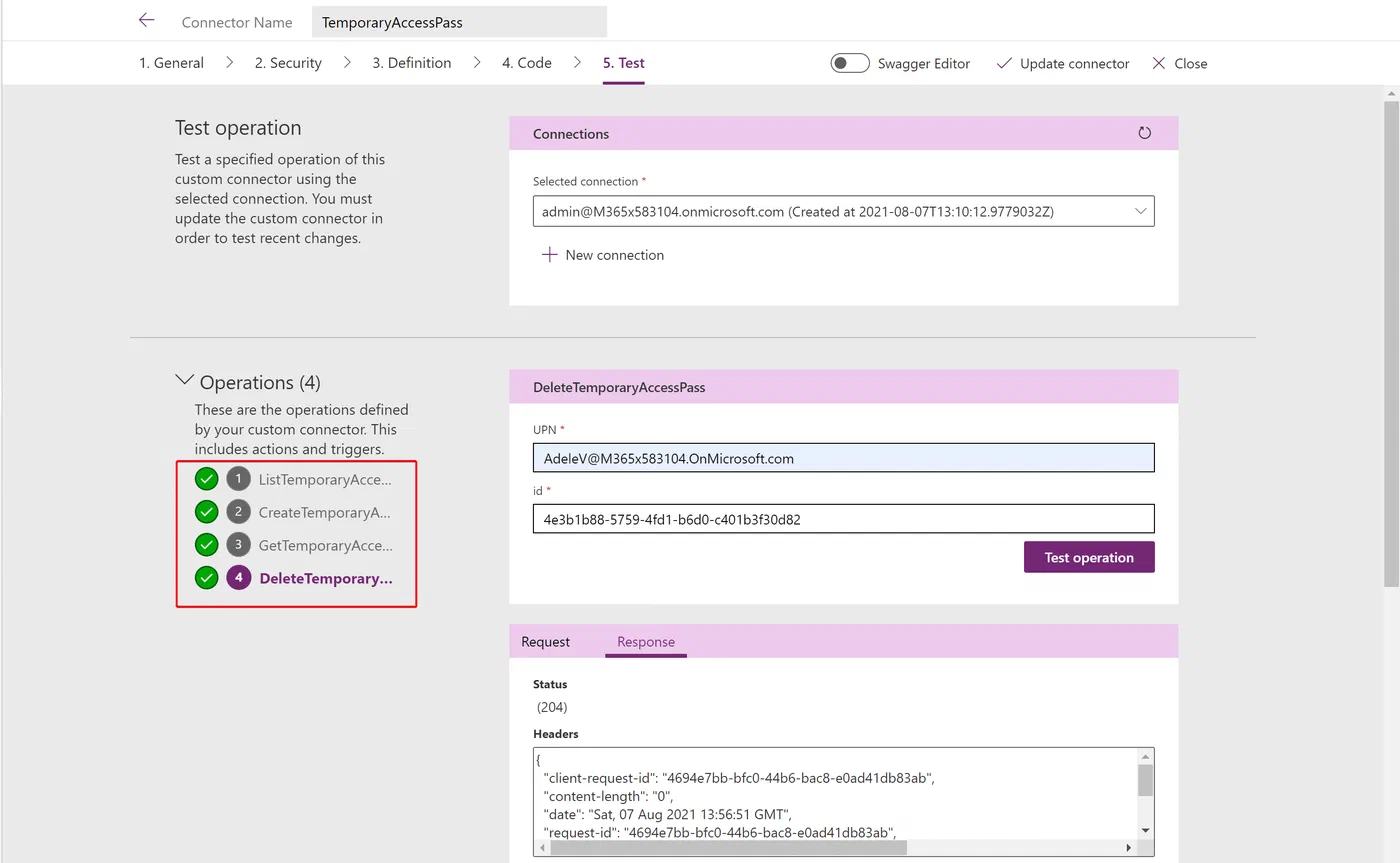Click the Close label in the header
This screenshot has height=863, width=1400.
click(x=1191, y=63)
